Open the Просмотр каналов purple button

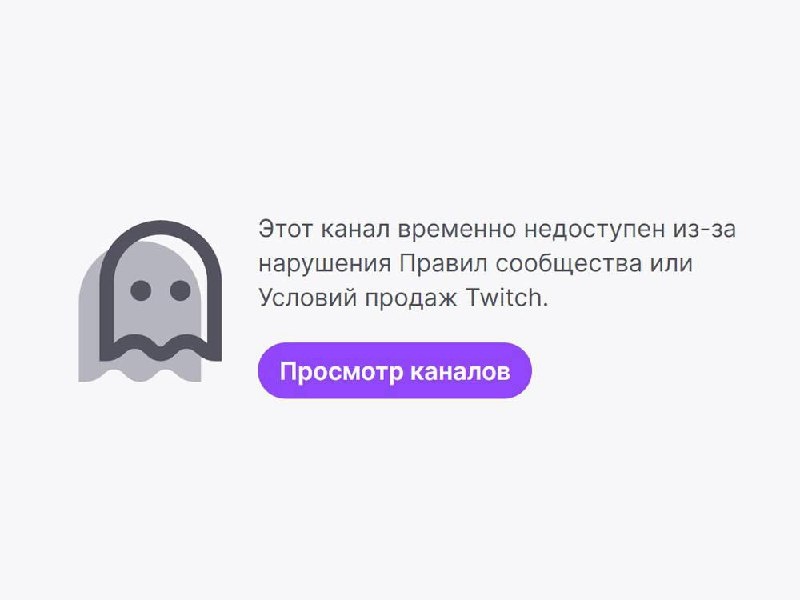(395, 370)
